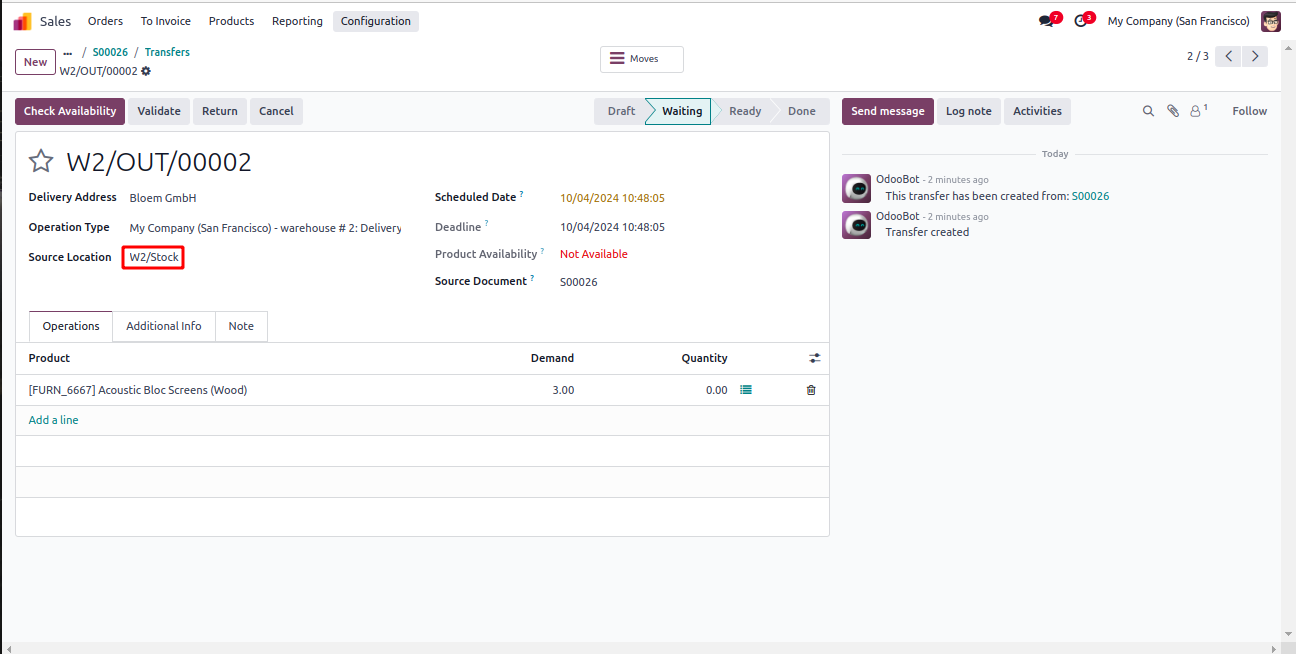The width and height of the screenshot is (1296, 654).
Task: Switch to the Additional Info tab
Action: click(164, 326)
